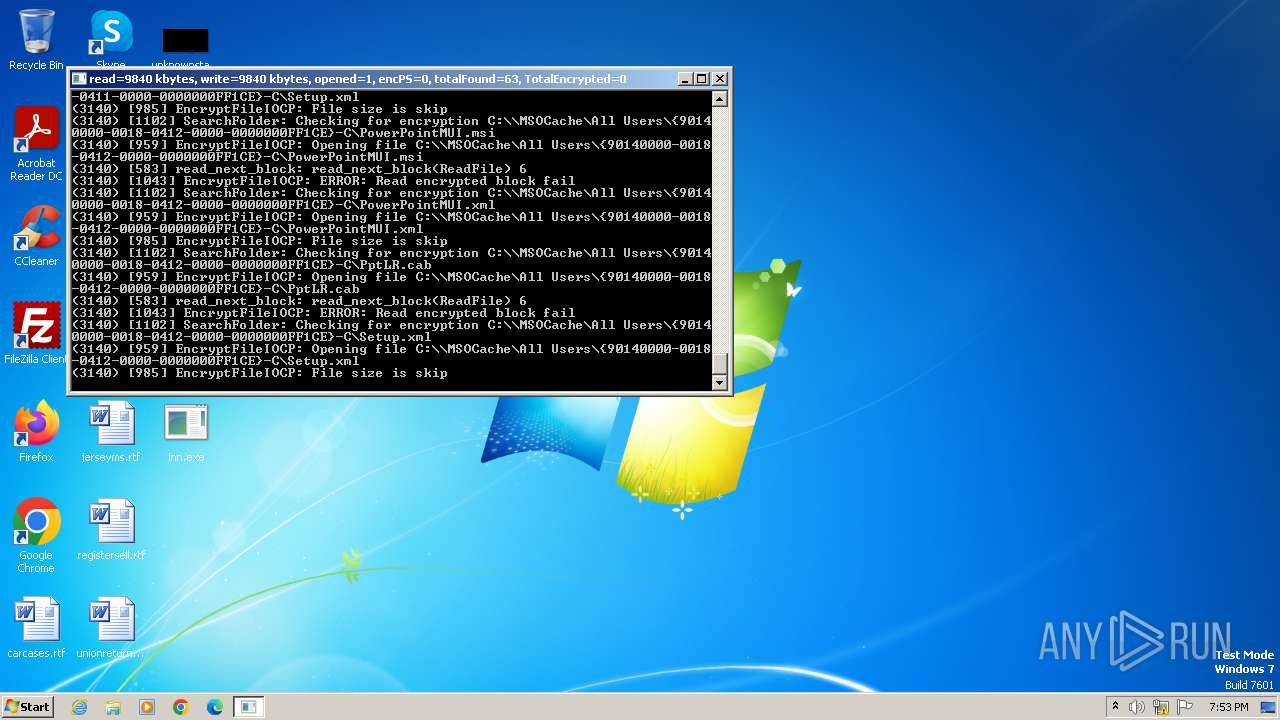1280x720 pixels.
Task: Switch to console window taskbar button
Action: pos(248,707)
